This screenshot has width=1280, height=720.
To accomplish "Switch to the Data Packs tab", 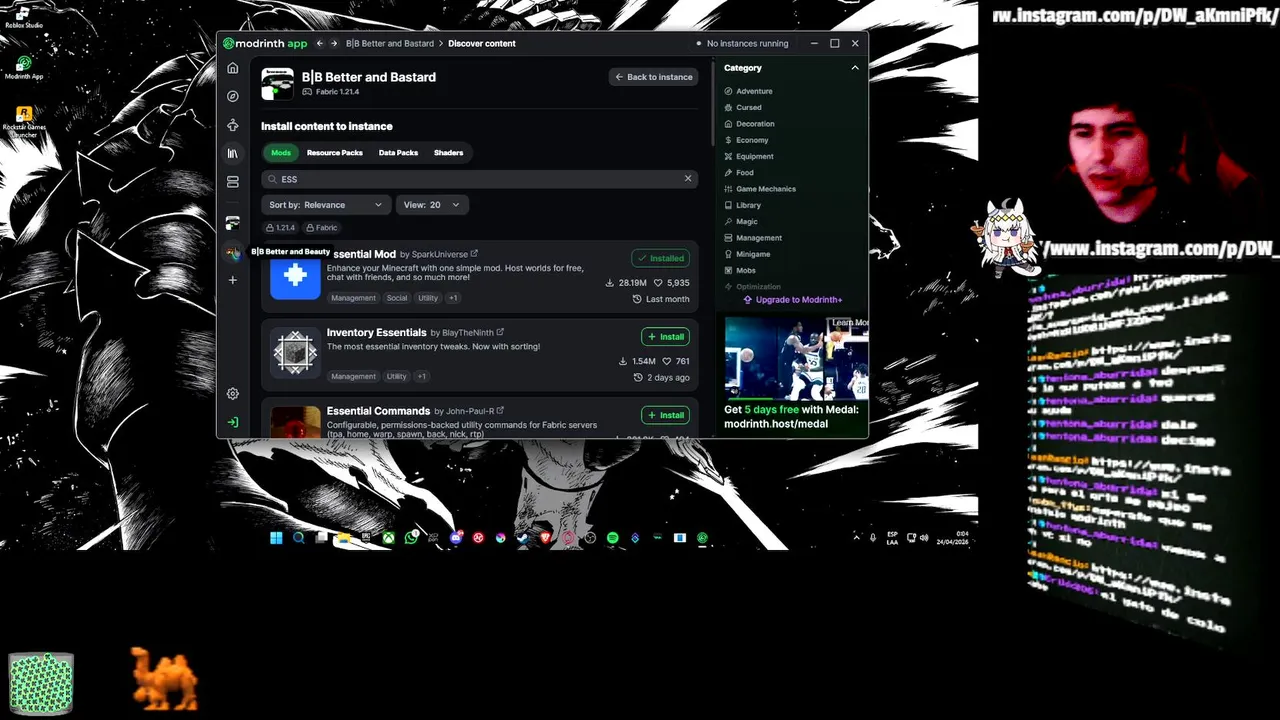I will tap(398, 153).
